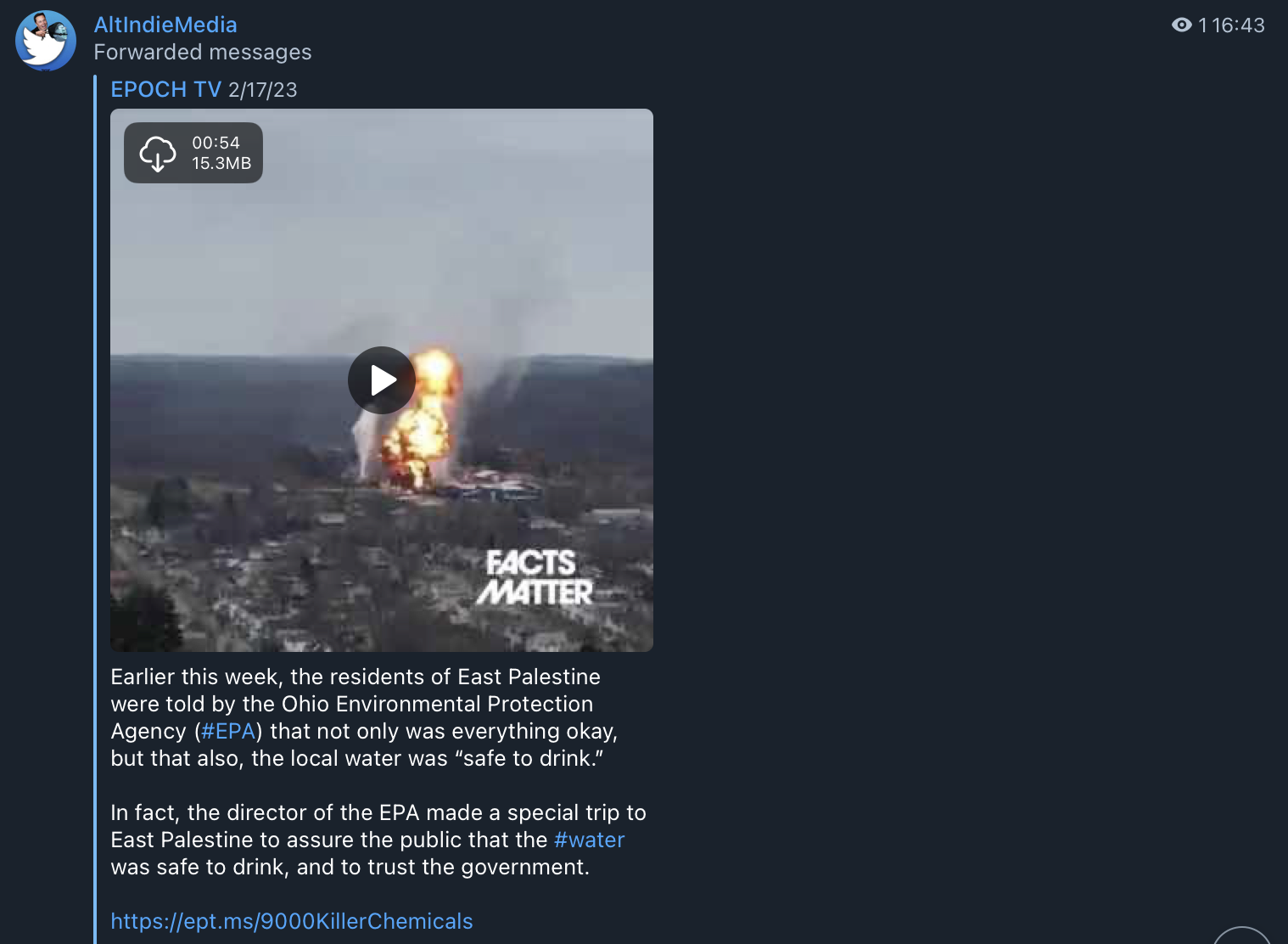Image resolution: width=1288 pixels, height=944 pixels.
Task: Select the #water hashtag
Action: coord(589,840)
